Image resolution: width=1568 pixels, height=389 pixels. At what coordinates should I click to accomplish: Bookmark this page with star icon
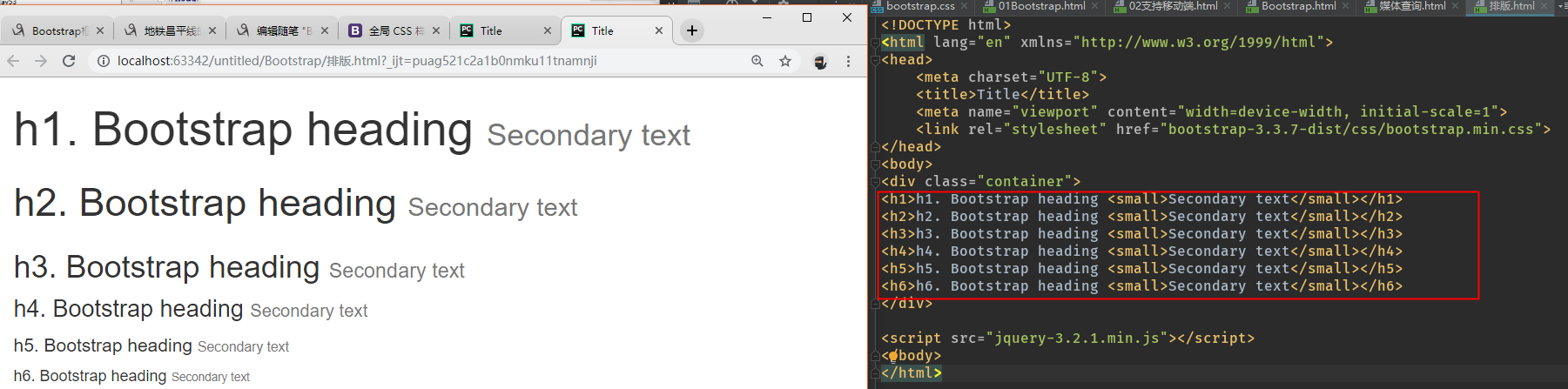[x=785, y=61]
